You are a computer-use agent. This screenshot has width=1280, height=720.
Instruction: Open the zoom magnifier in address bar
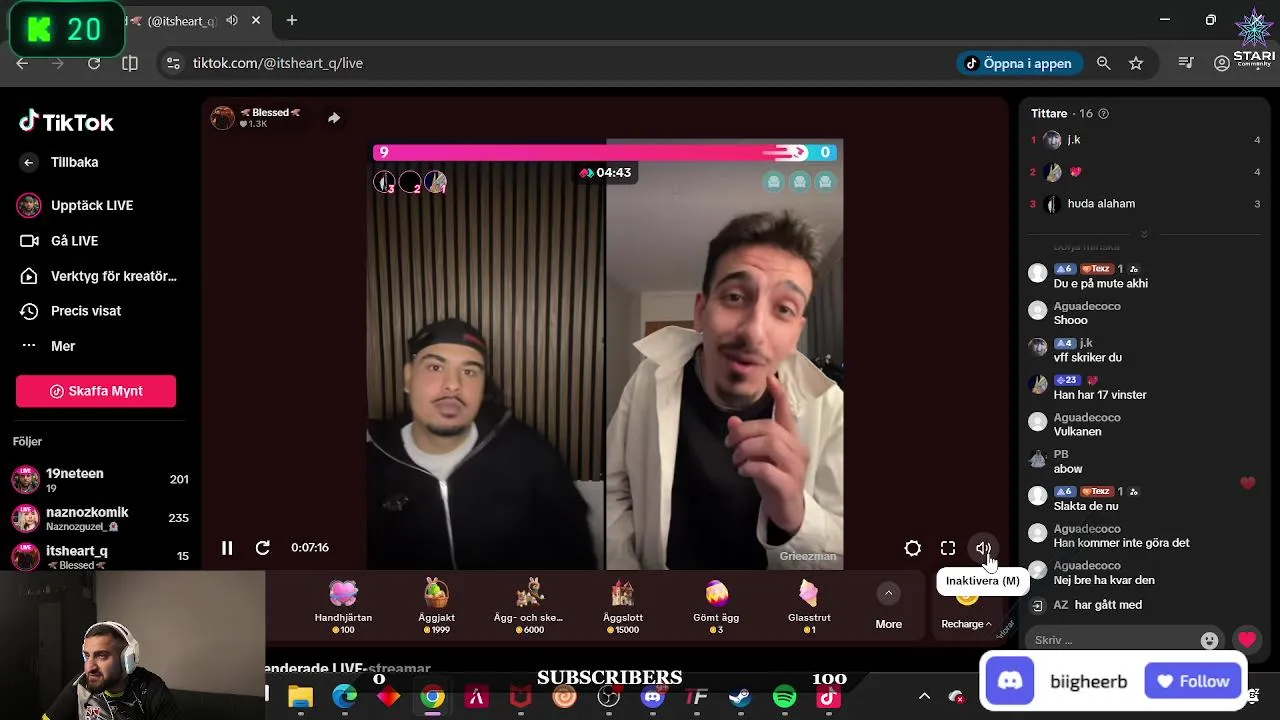pos(1103,63)
